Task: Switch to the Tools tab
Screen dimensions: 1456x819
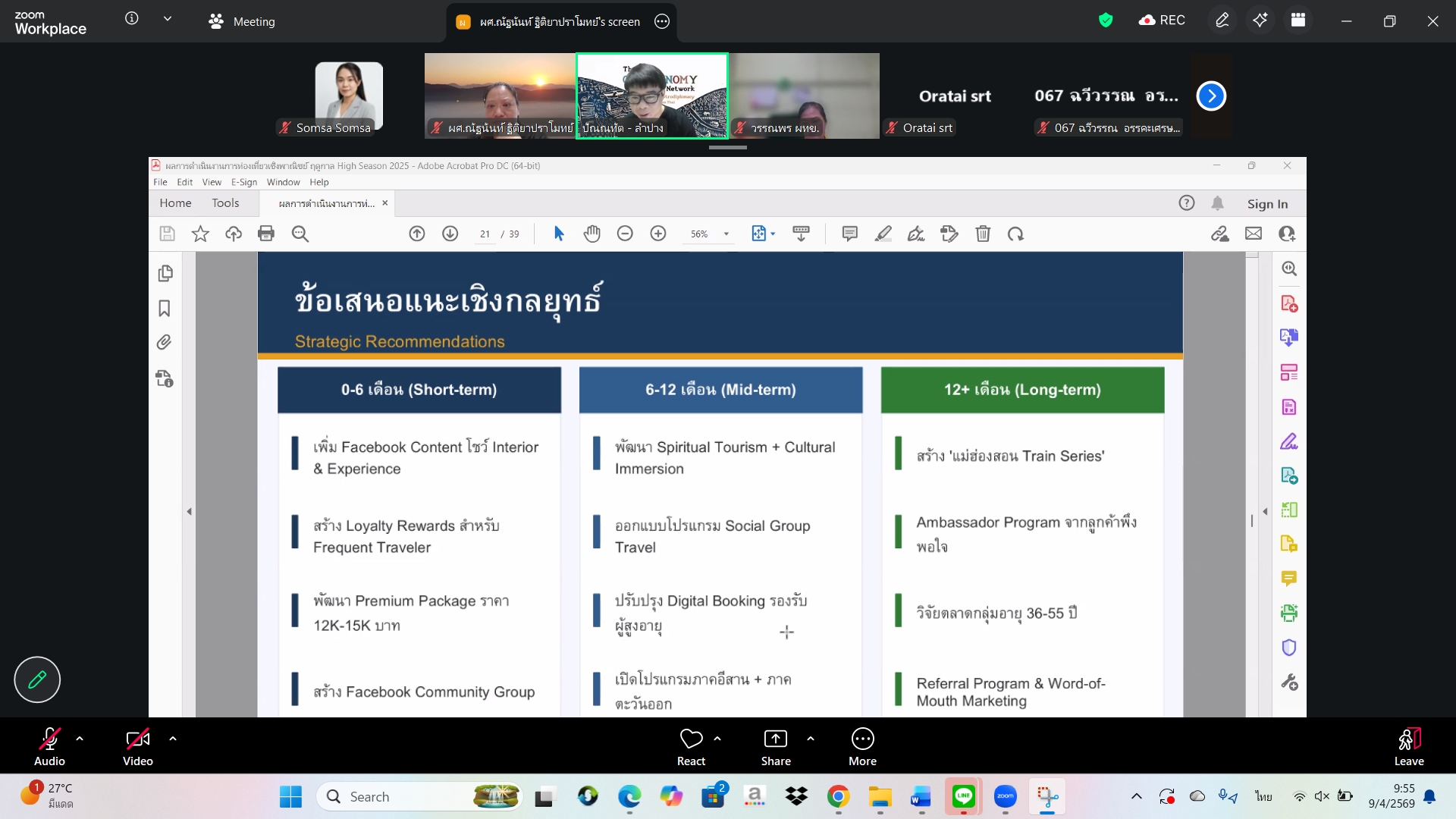Action: [225, 203]
